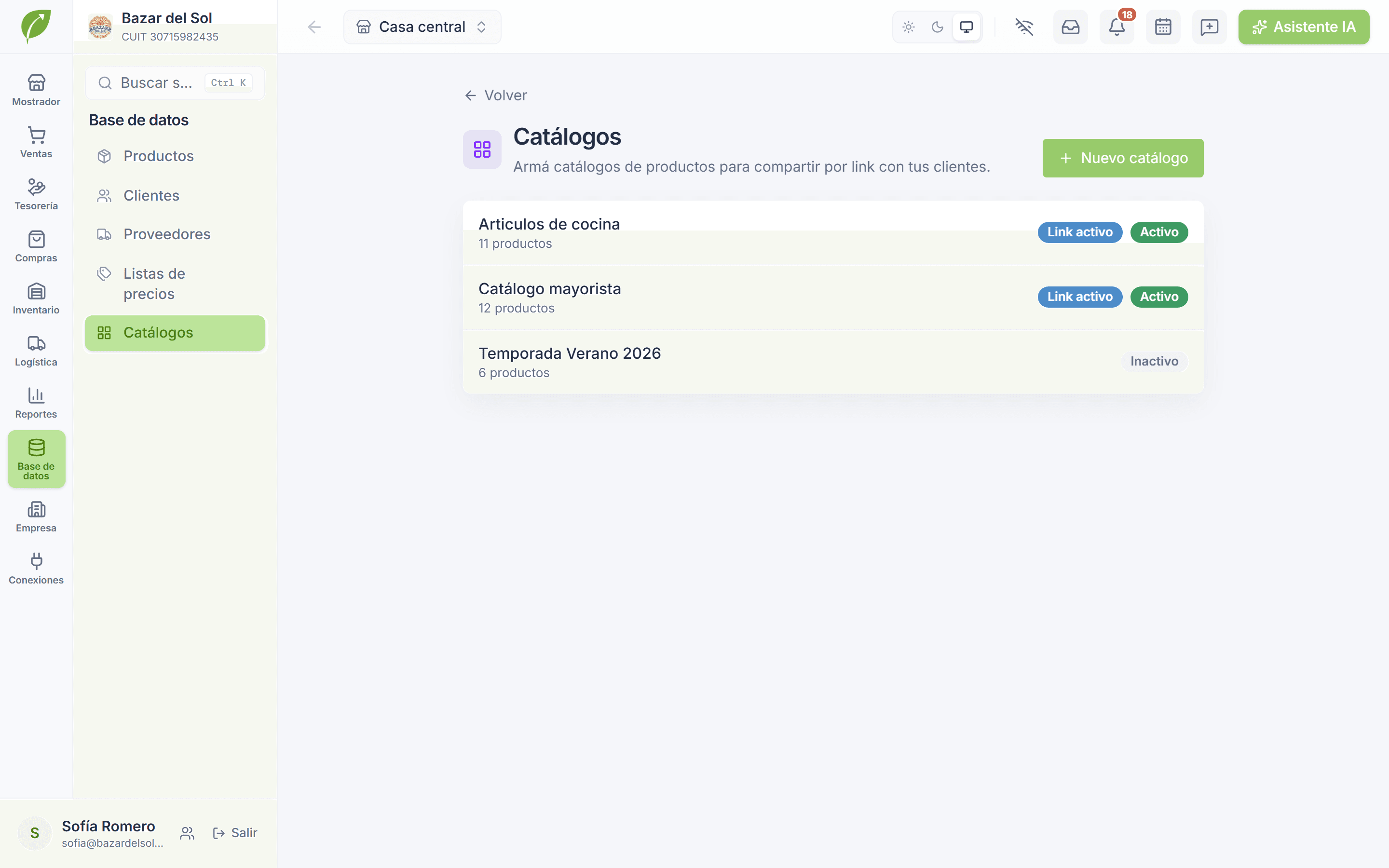Click the Sofía Romero user profile
The width and height of the screenshot is (1389, 868).
(x=92, y=833)
